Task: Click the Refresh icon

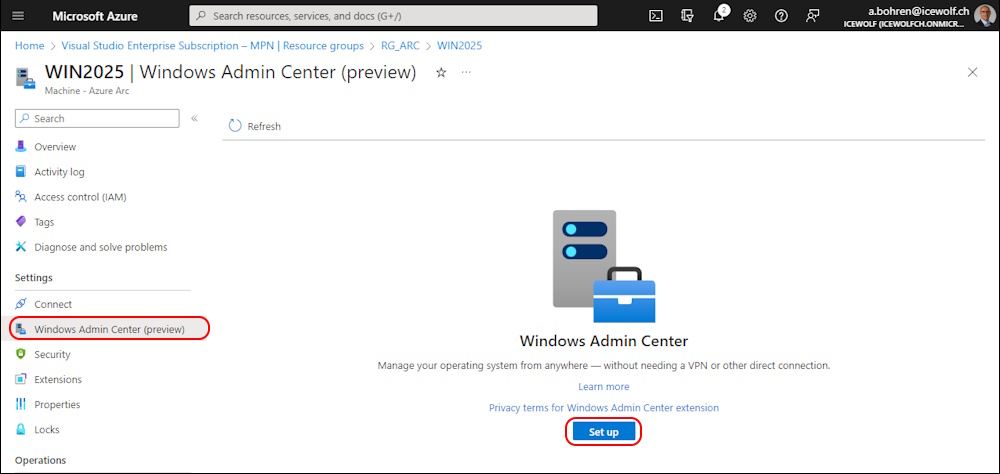Action: coord(235,126)
